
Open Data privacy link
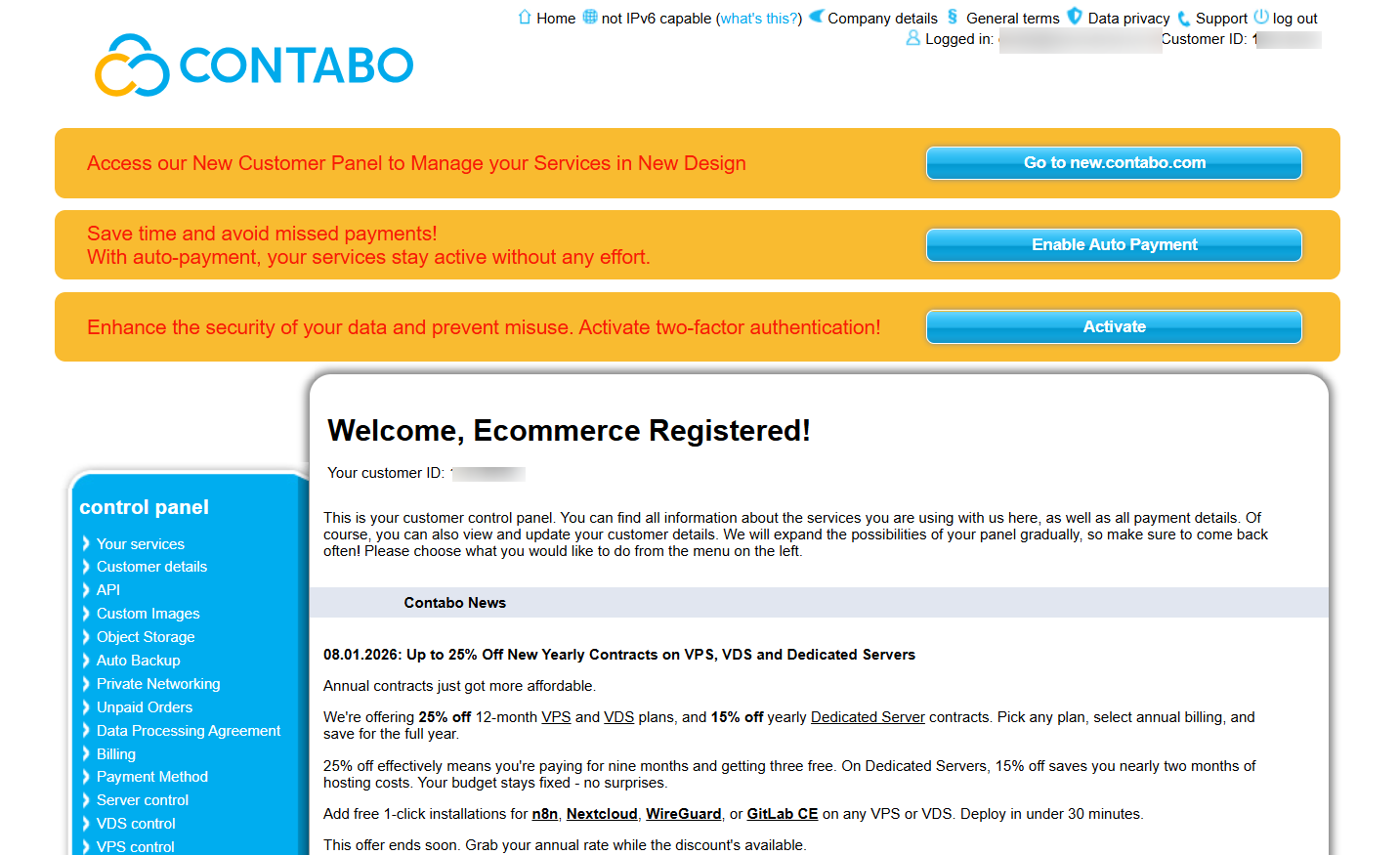[x=1128, y=19]
